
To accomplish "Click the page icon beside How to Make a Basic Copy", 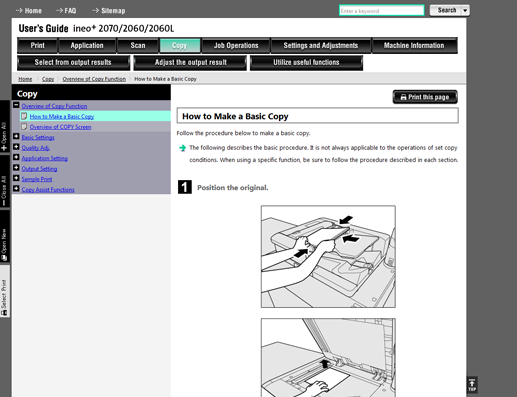I will (x=24, y=116).
